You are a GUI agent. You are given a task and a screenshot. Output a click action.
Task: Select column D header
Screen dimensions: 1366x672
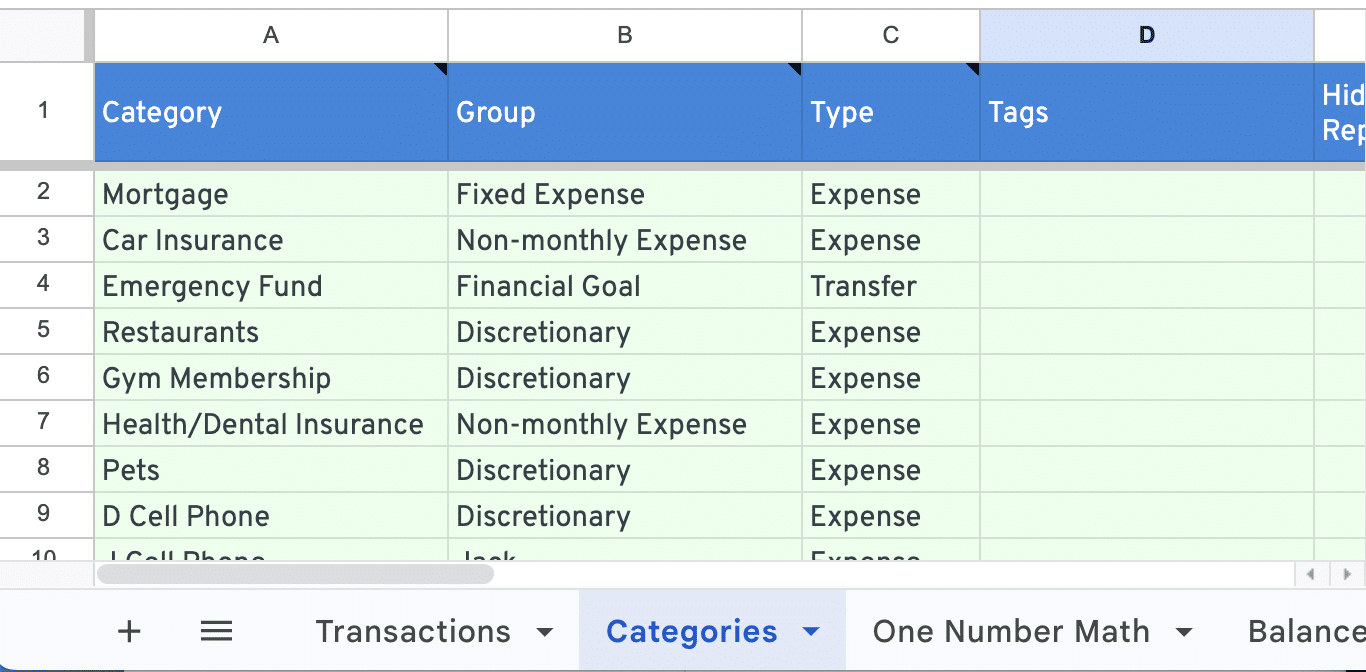tap(1147, 36)
